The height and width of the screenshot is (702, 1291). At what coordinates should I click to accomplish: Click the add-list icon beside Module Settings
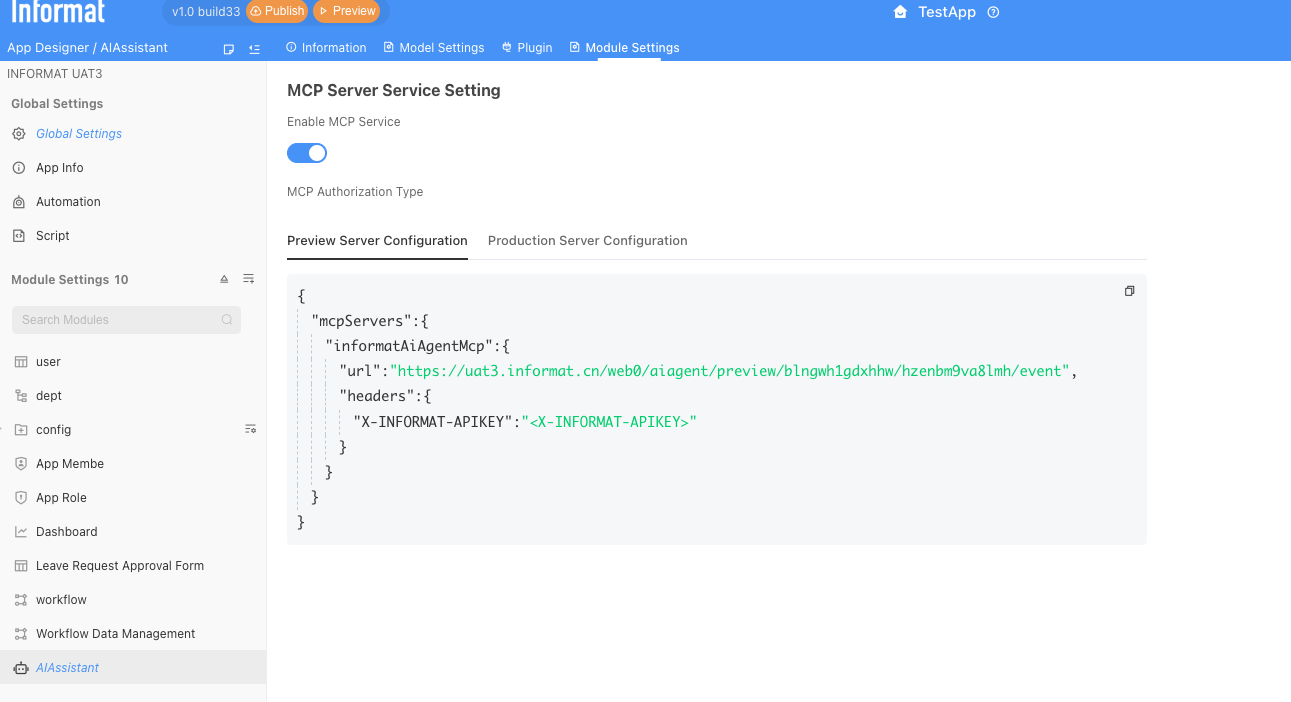click(x=249, y=280)
